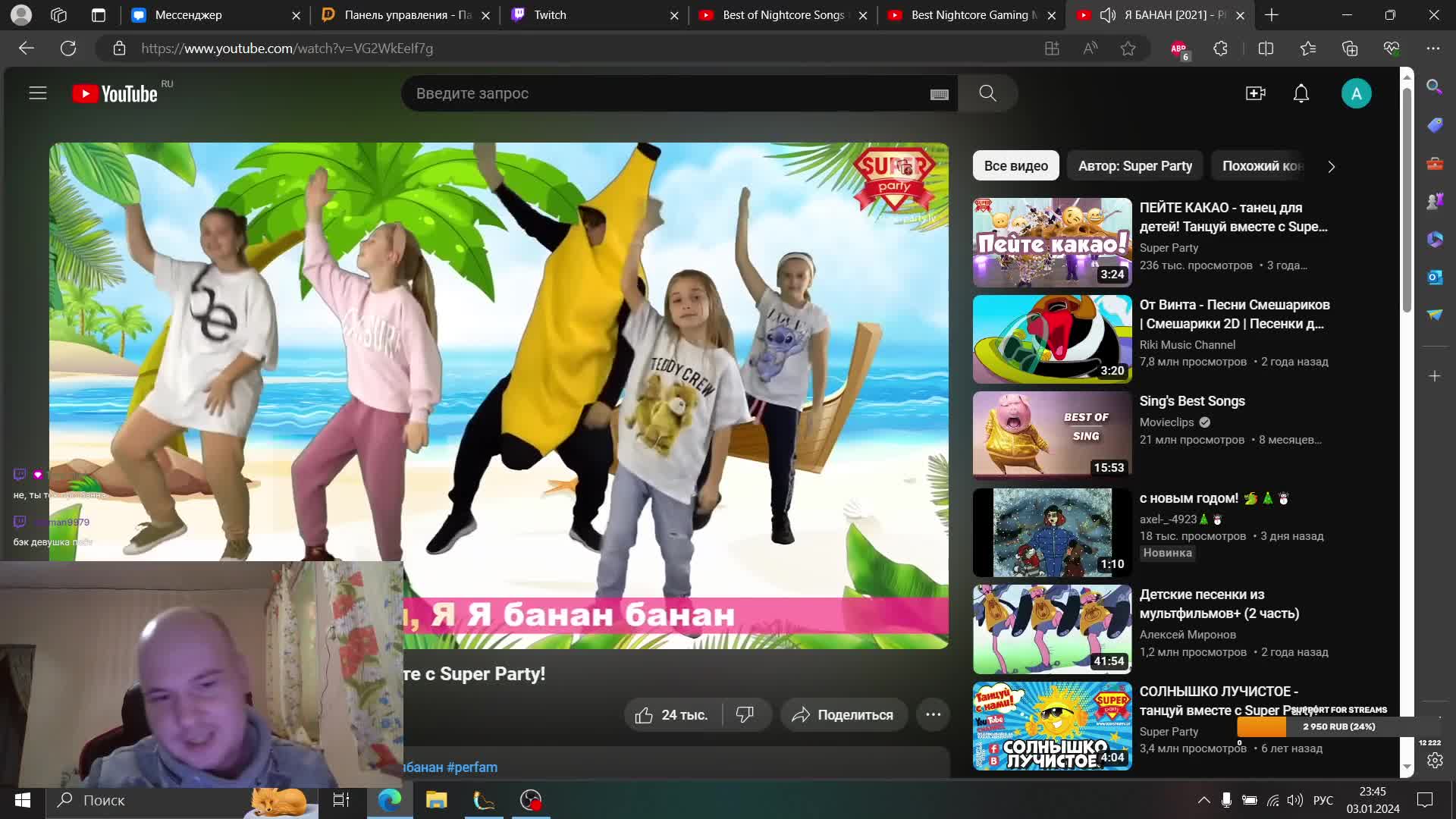Open on-screen keyboard in search box
The width and height of the screenshot is (1456, 819).
[939, 94]
